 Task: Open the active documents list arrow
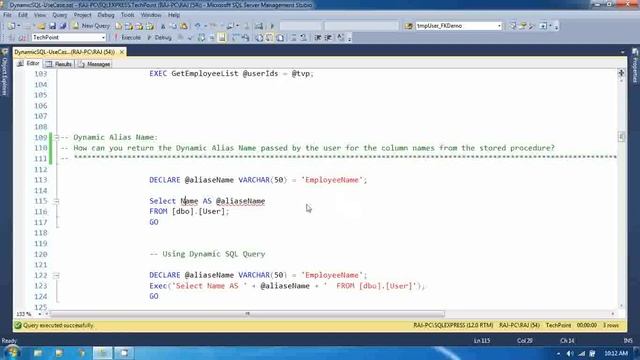[x=622, y=52]
